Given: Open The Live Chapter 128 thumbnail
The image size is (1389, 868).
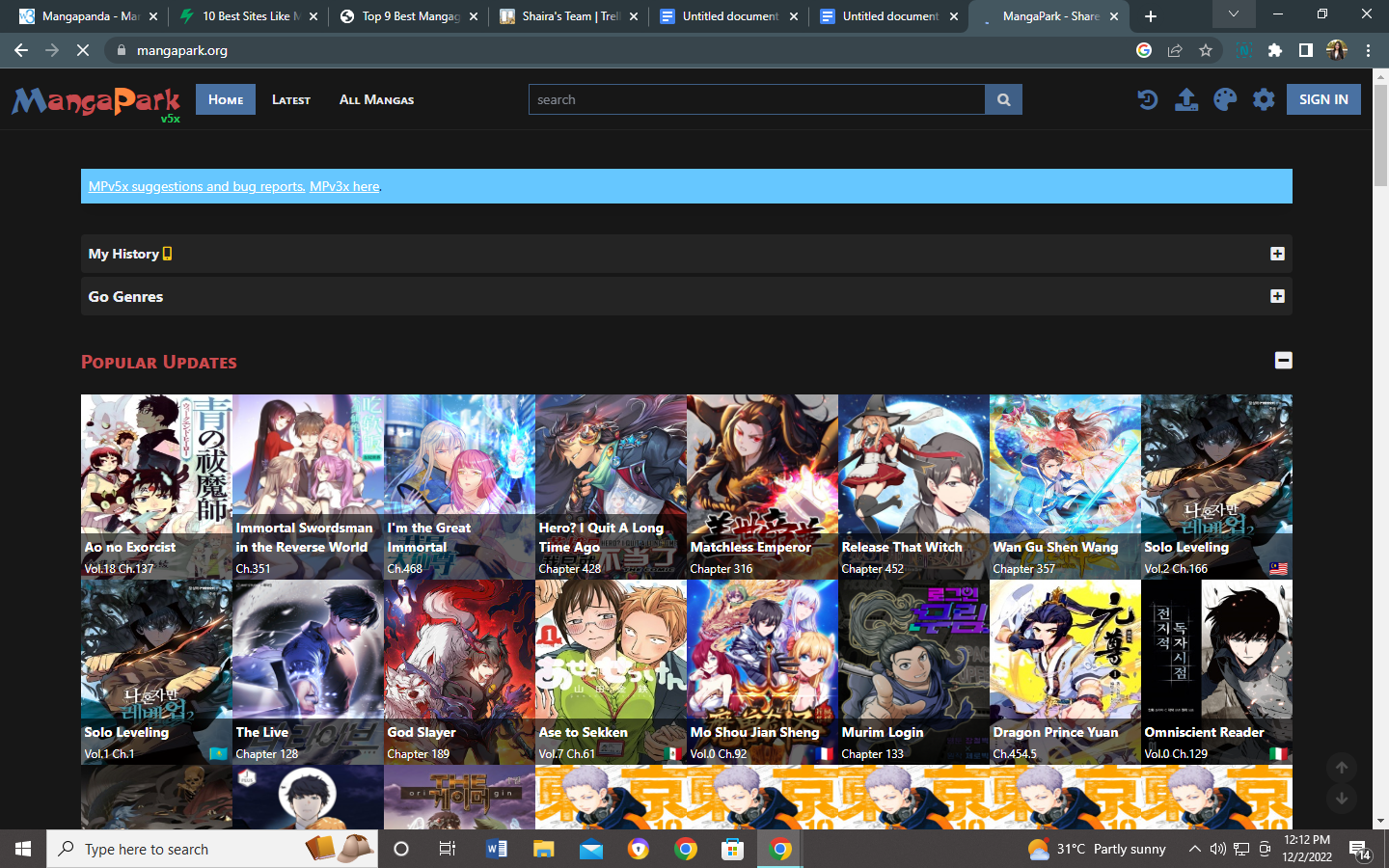Looking at the screenshot, I should click(308, 672).
